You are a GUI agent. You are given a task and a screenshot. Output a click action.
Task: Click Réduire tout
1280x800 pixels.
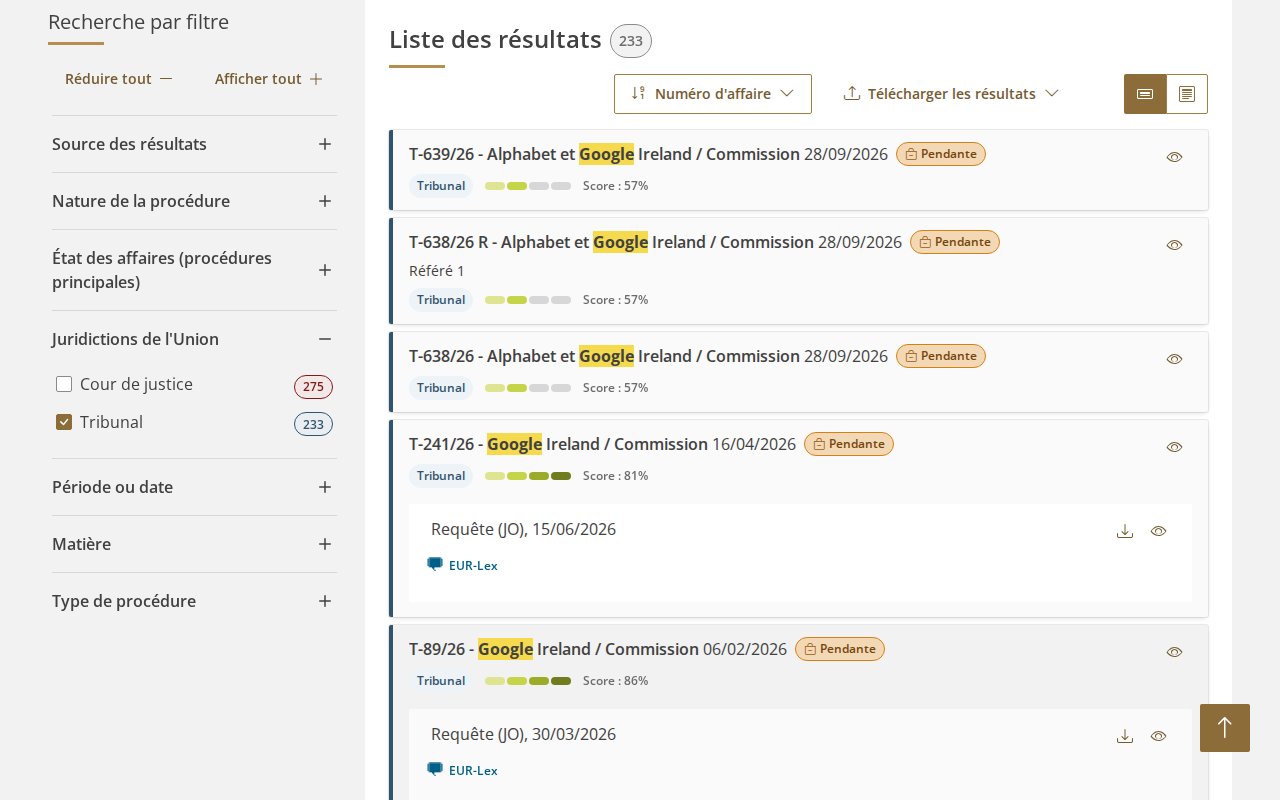click(x=119, y=79)
